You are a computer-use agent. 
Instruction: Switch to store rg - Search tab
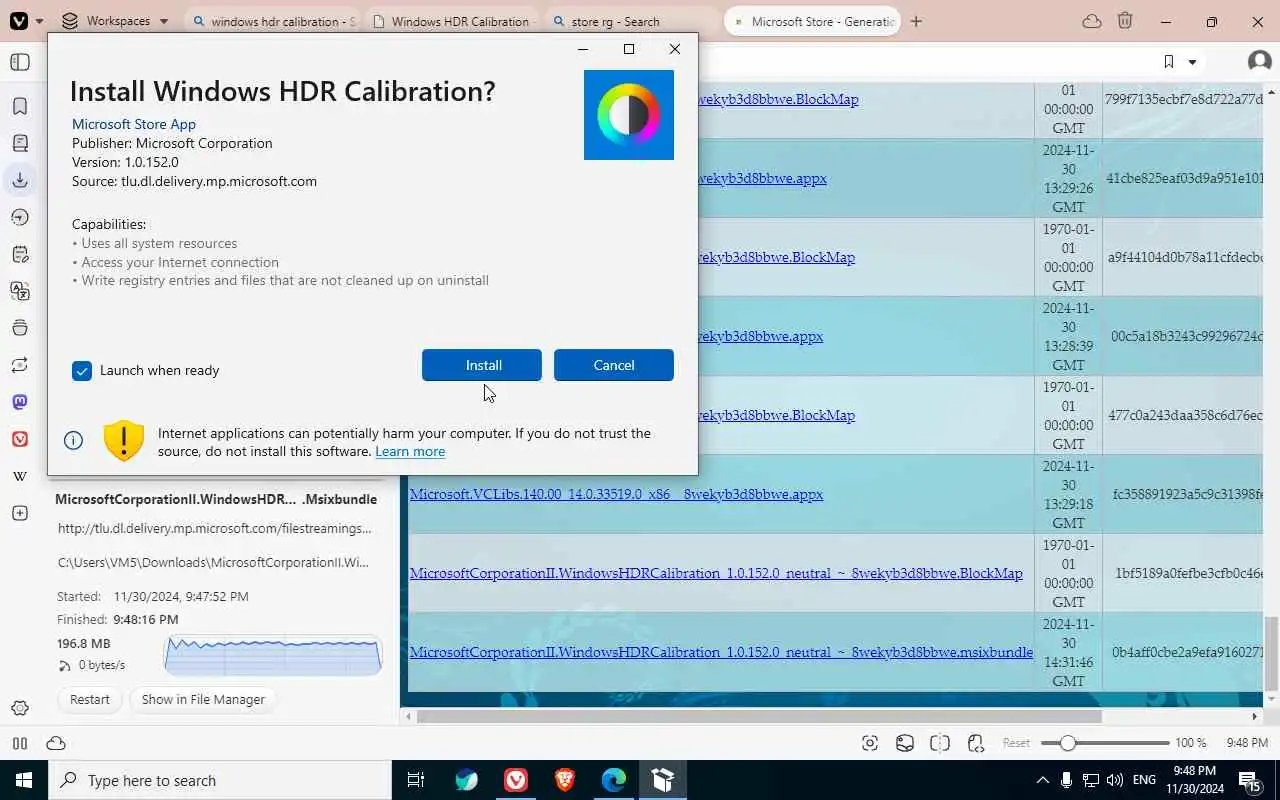point(631,21)
